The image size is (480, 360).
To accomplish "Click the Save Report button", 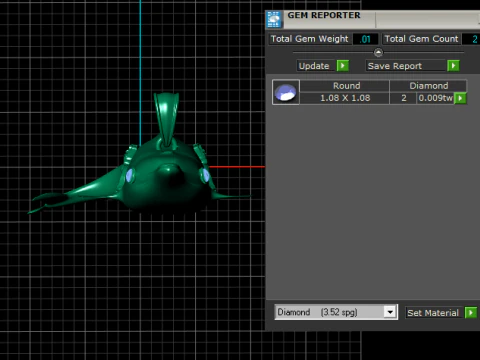I will pyautogui.click(x=406, y=66).
